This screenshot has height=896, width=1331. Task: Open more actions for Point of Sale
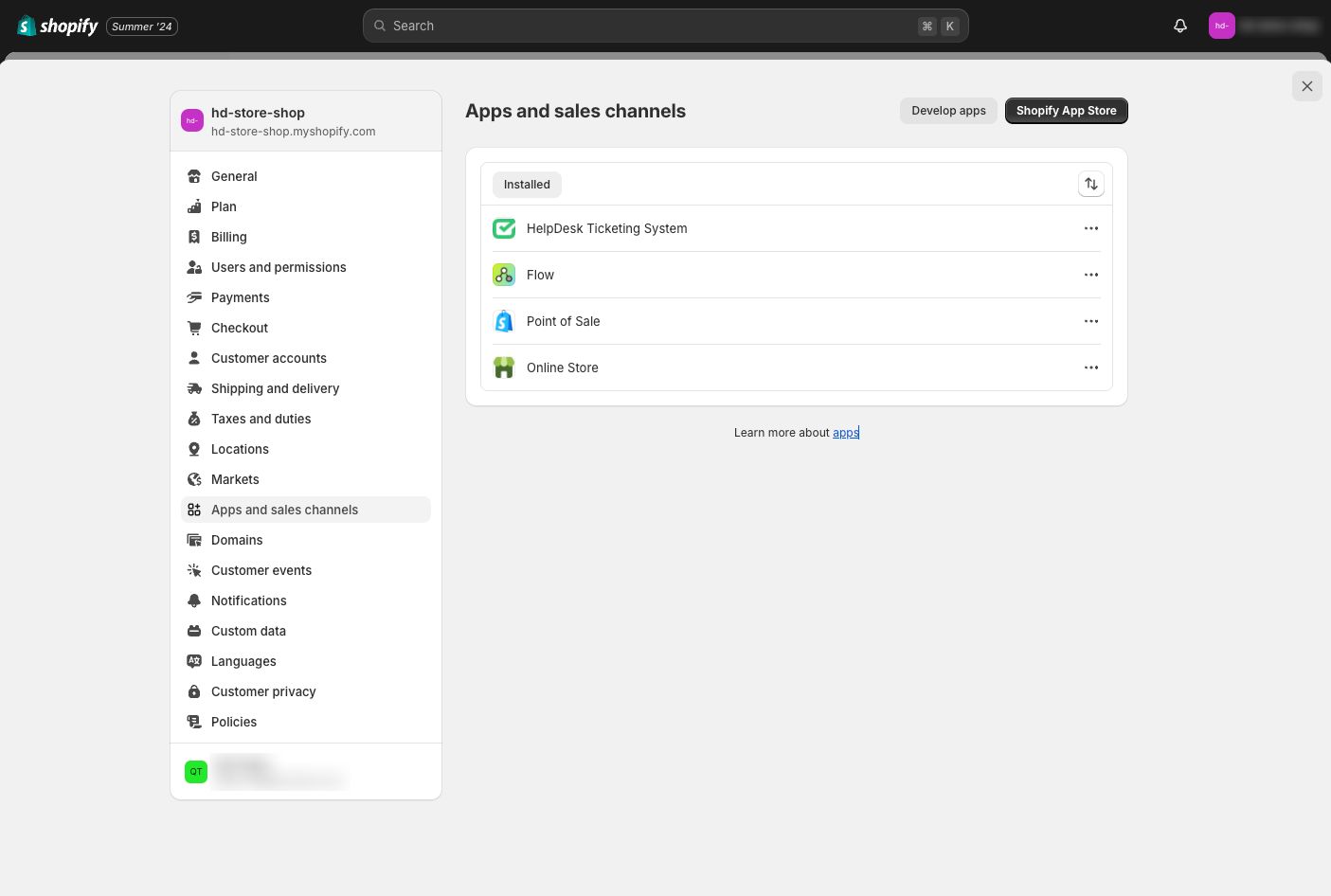(x=1091, y=321)
